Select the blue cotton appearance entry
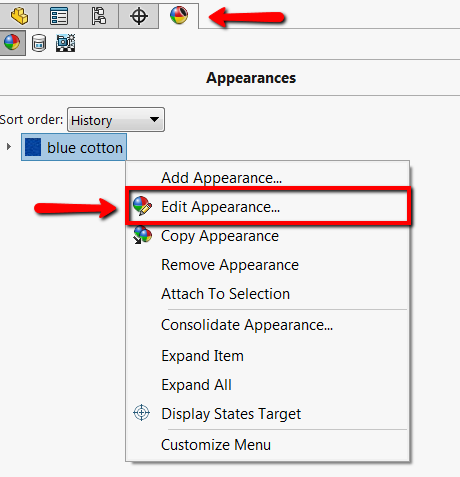460x477 pixels. point(74,147)
